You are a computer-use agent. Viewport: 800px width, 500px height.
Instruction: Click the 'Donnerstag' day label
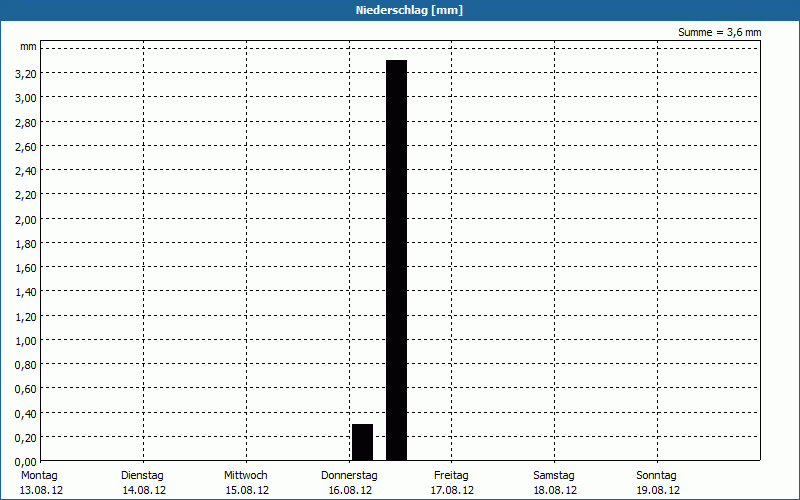[x=349, y=476]
